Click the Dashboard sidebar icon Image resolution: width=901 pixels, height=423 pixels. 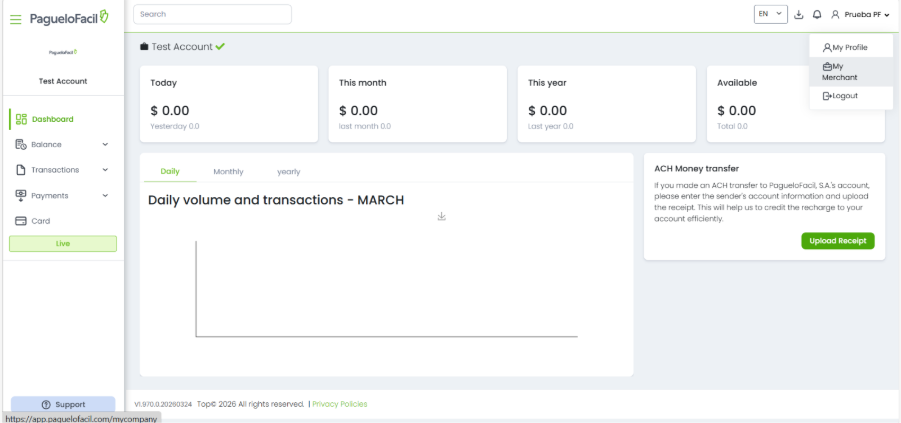point(21,119)
